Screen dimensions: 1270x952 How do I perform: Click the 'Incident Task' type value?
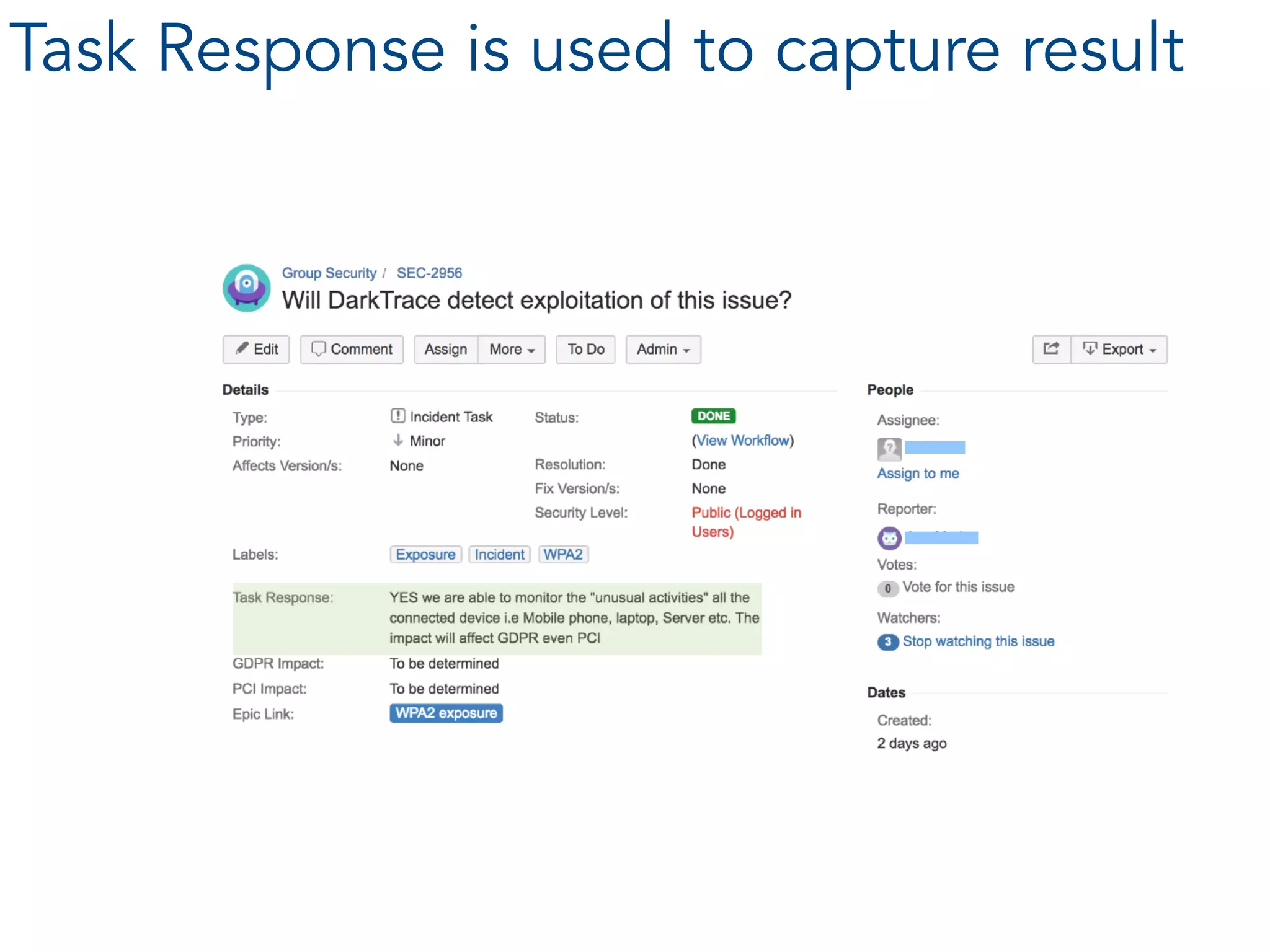(451, 417)
